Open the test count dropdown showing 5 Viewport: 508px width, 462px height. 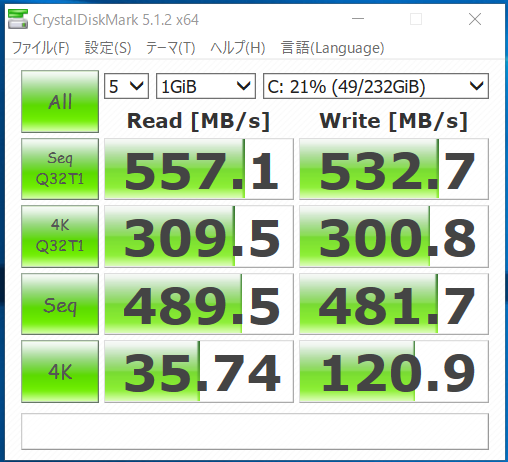tap(126, 86)
